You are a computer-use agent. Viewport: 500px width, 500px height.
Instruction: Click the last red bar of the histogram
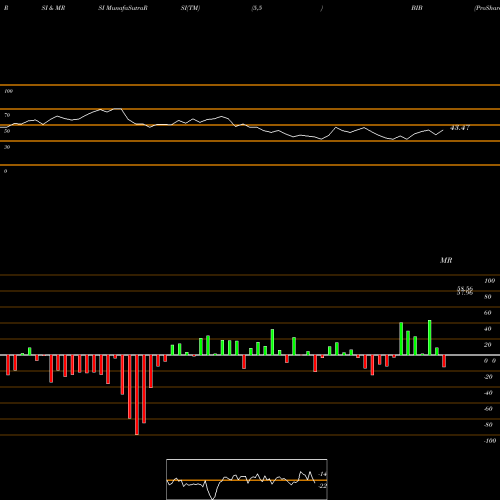pyautogui.click(x=444, y=361)
